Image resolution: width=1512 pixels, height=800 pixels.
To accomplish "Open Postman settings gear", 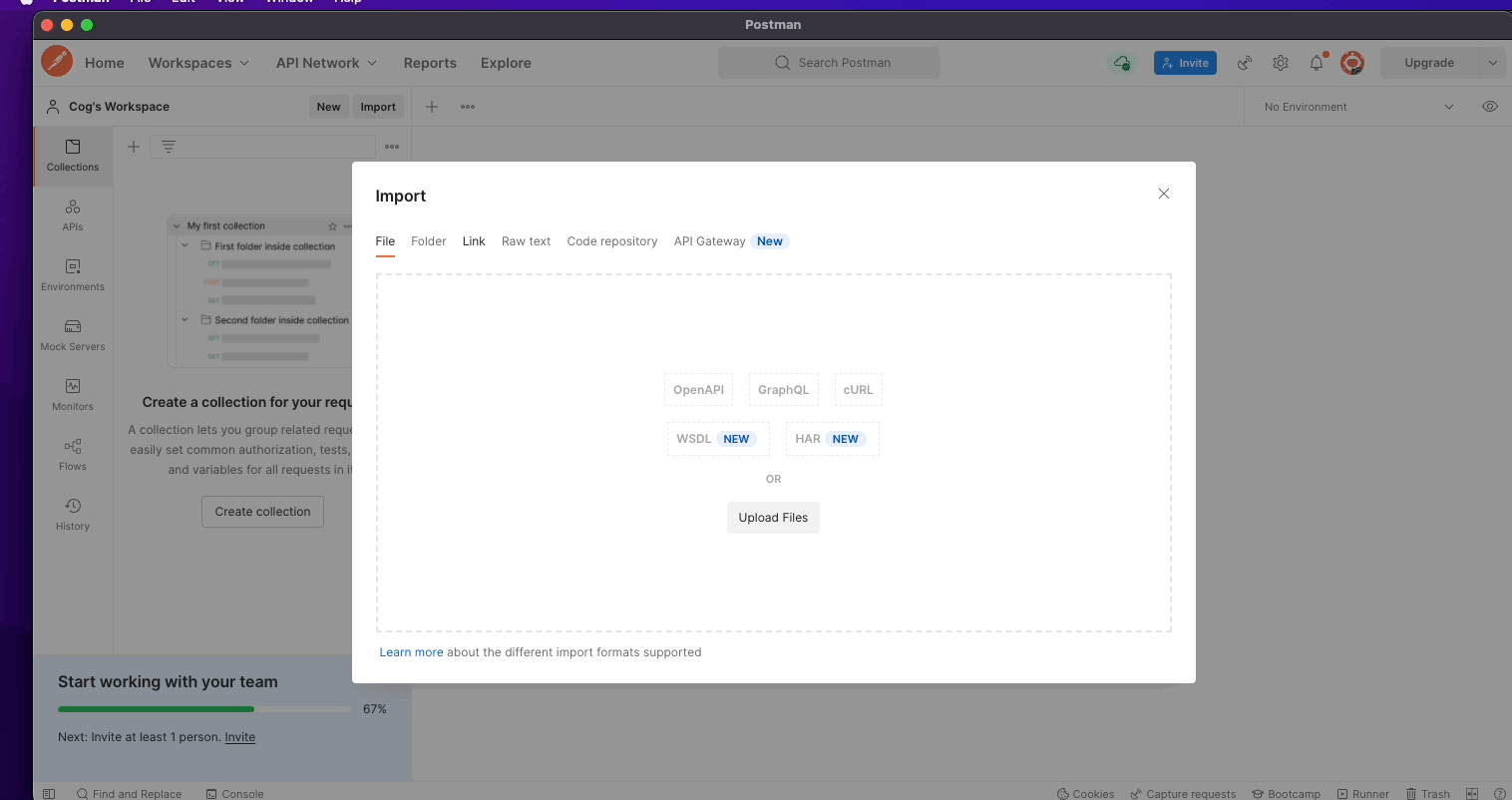I will [1281, 62].
